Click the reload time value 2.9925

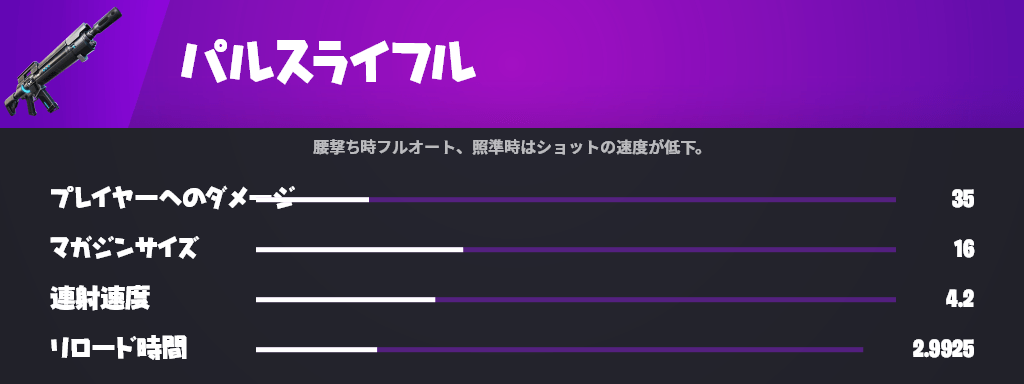tap(944, 350)
